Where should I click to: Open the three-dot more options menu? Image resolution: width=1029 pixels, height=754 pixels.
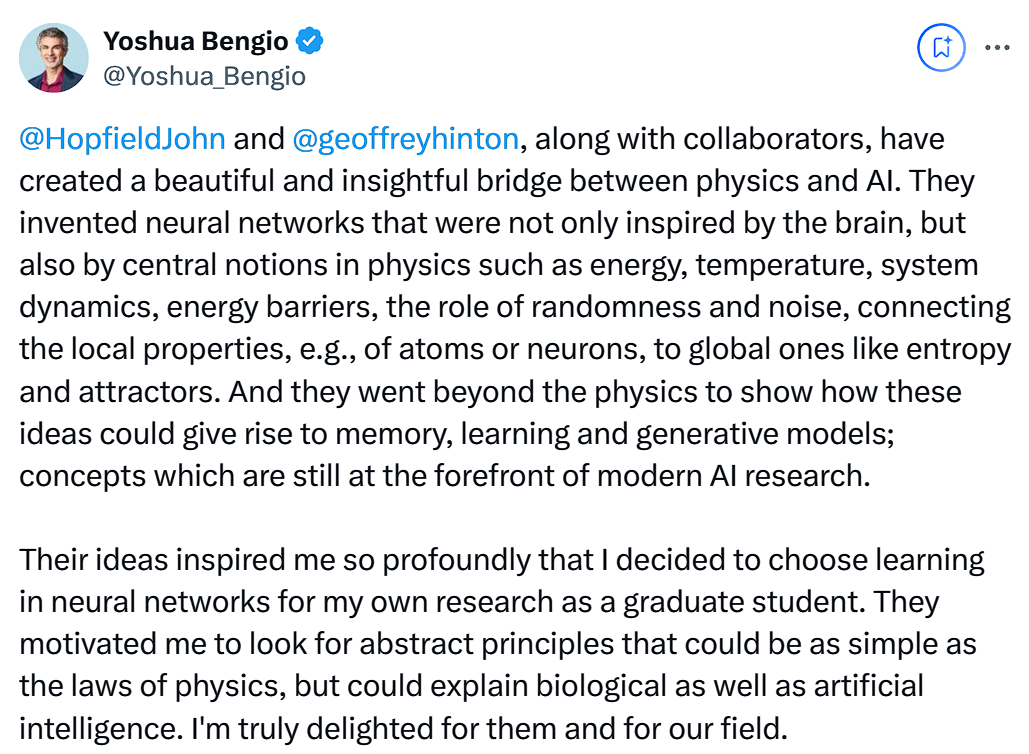(x=998, y=47)
